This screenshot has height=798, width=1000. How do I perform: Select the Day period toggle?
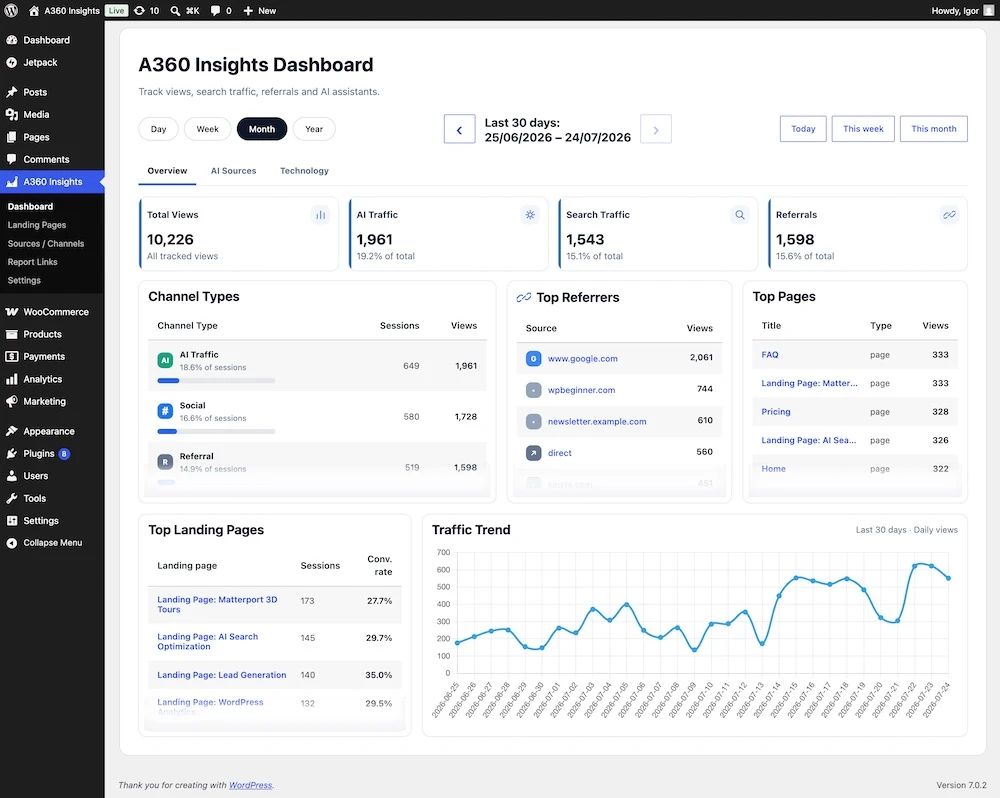158,129
